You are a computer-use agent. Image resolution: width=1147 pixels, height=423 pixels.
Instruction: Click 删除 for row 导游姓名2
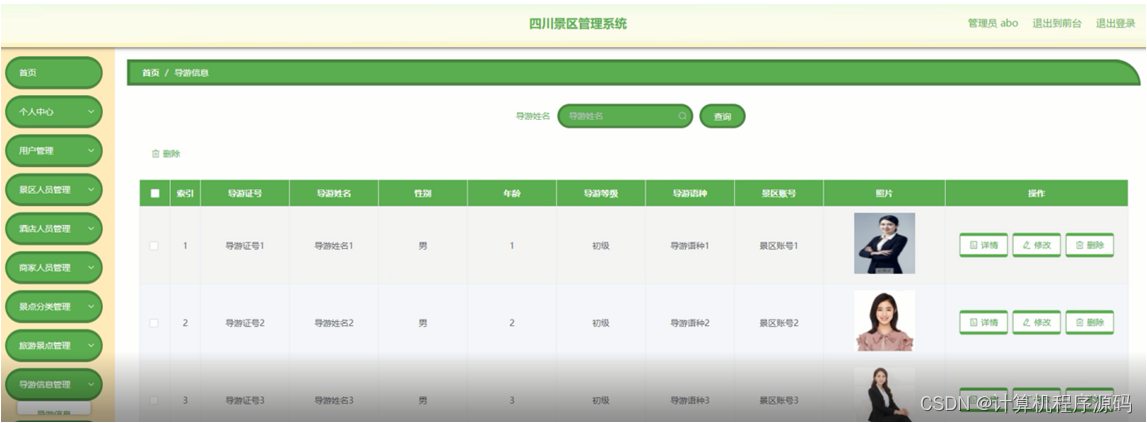point(1090,322)
